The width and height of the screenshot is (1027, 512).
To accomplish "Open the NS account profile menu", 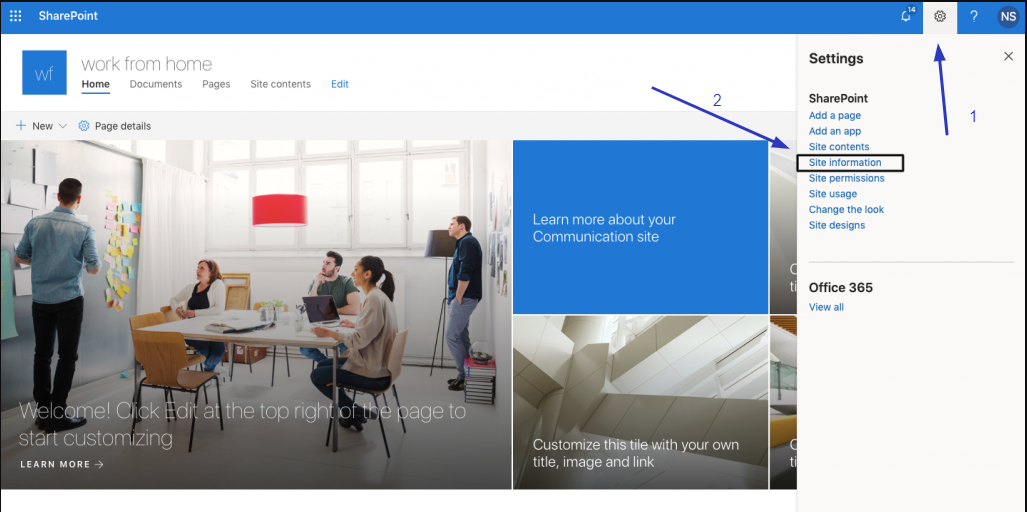I will pos(1009,16).
